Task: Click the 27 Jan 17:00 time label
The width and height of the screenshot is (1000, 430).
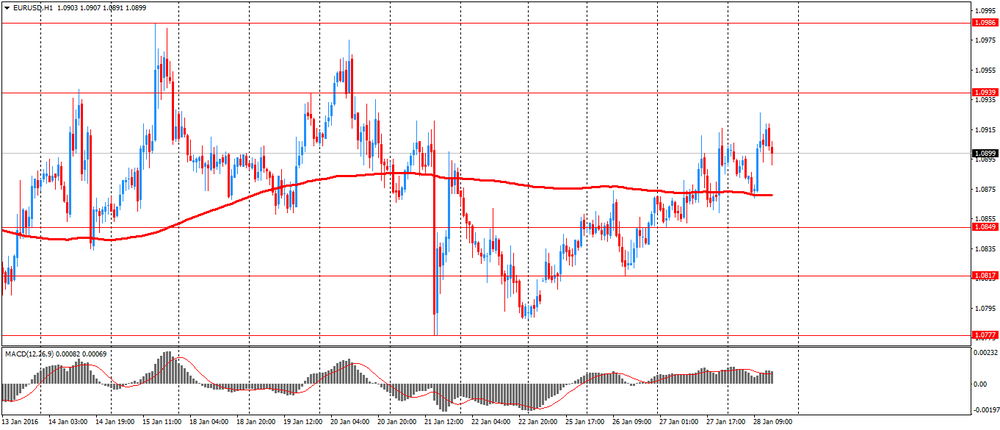Action: 728,422
